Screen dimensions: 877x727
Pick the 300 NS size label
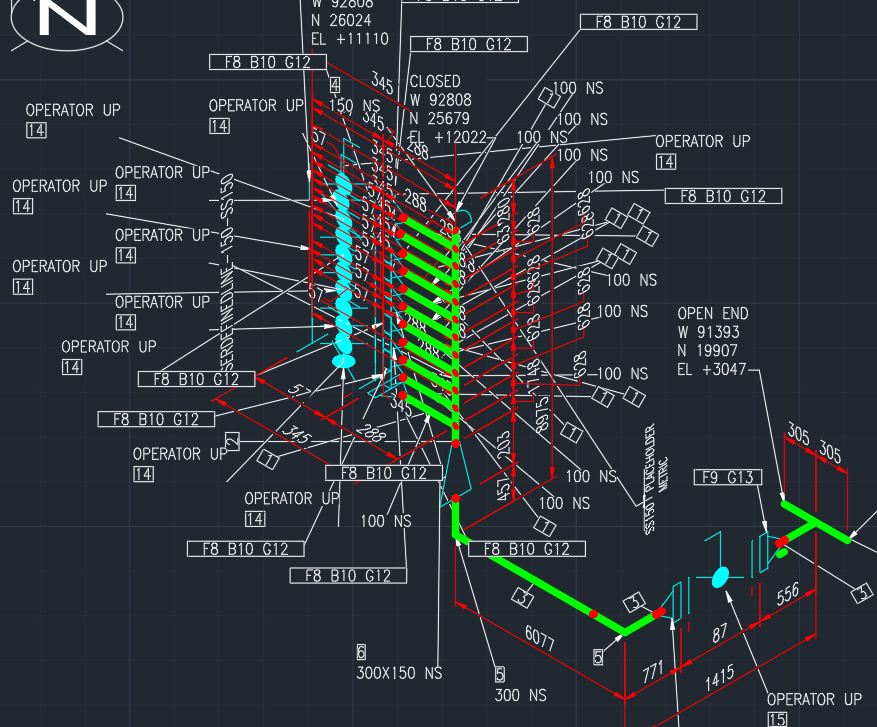tap(520, 695)
